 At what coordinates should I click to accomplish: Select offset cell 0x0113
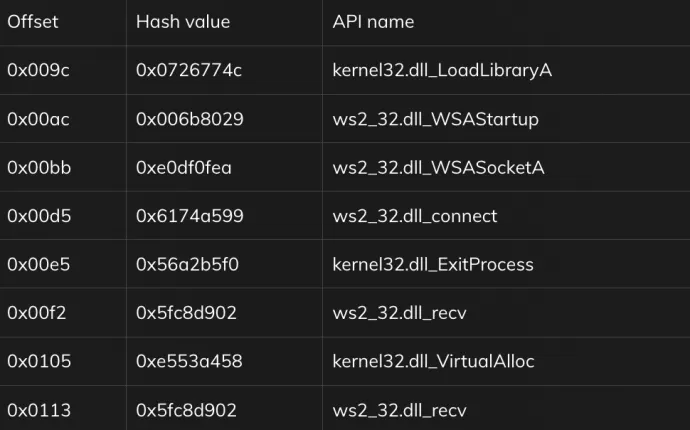tap(39, 411)
